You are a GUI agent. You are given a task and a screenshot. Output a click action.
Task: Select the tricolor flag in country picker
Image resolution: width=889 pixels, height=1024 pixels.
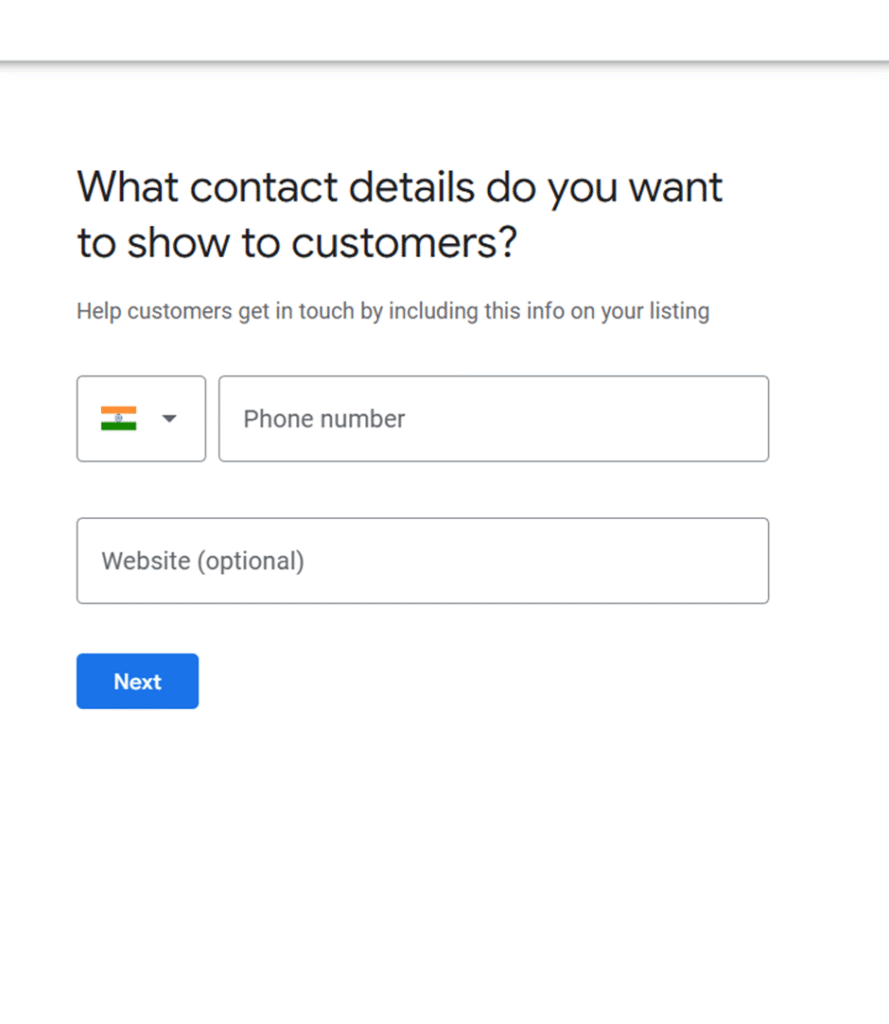coord(118,418)
